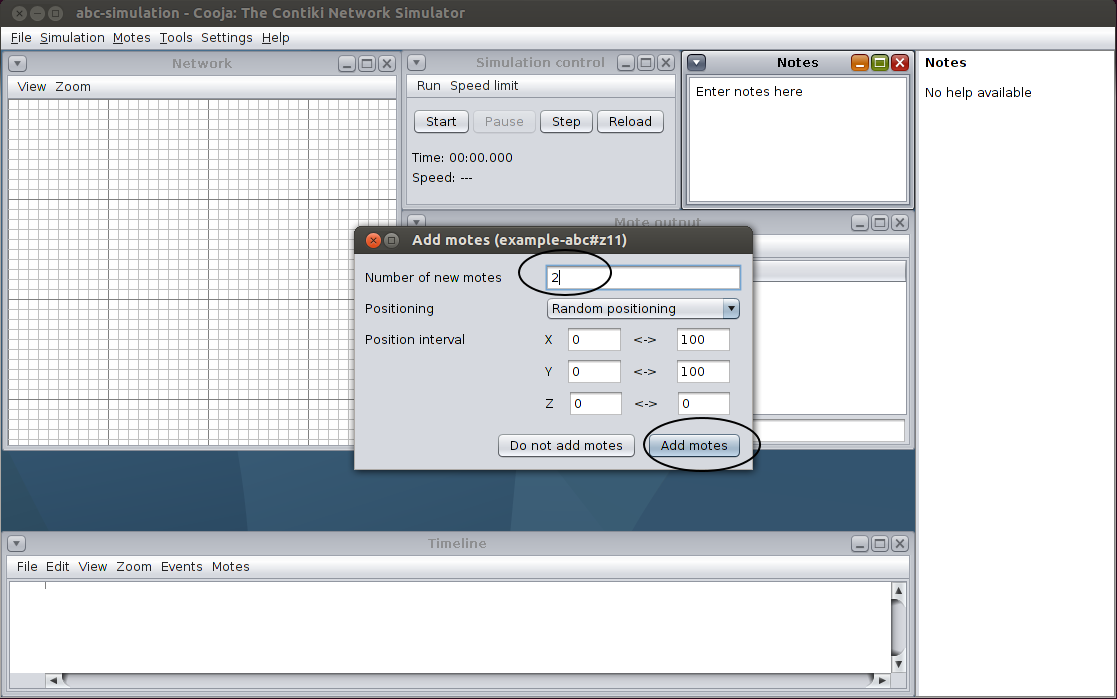Image resolution: width=1117 pixels, height=699 pixels.
Task: Maximize the Network panel
Action: 367,64
